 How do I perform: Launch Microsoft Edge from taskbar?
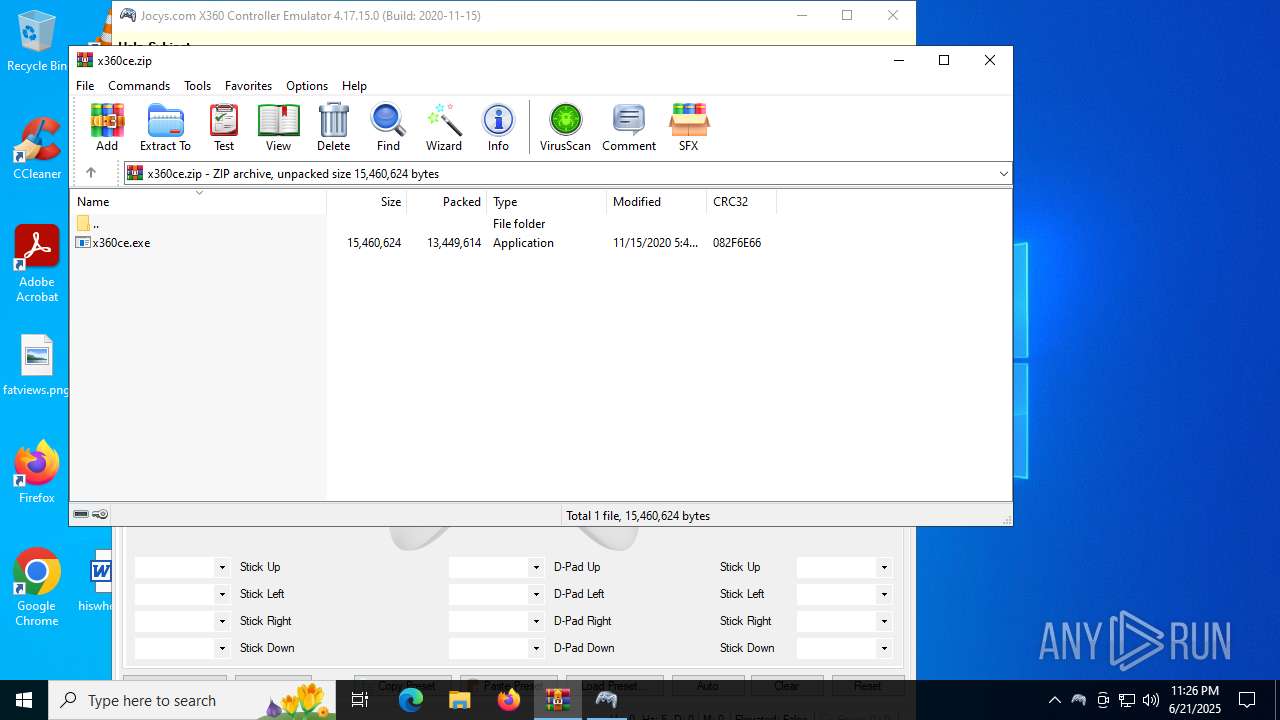click(x=411, y=700)
